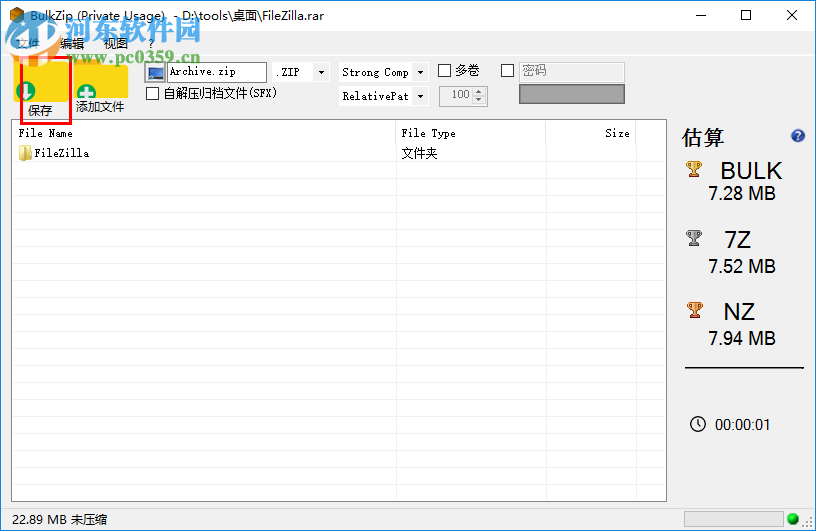The width and height of the screenshot is (816, 531).
Task: Select the BULK gold trophy icon
Action: 694,169
